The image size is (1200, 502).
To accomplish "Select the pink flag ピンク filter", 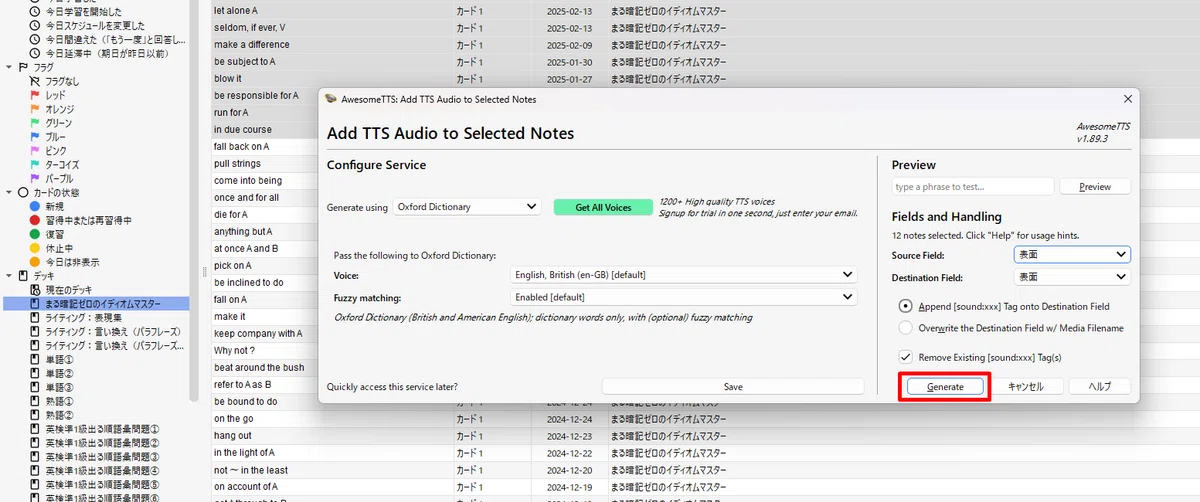I will [49, 150].
